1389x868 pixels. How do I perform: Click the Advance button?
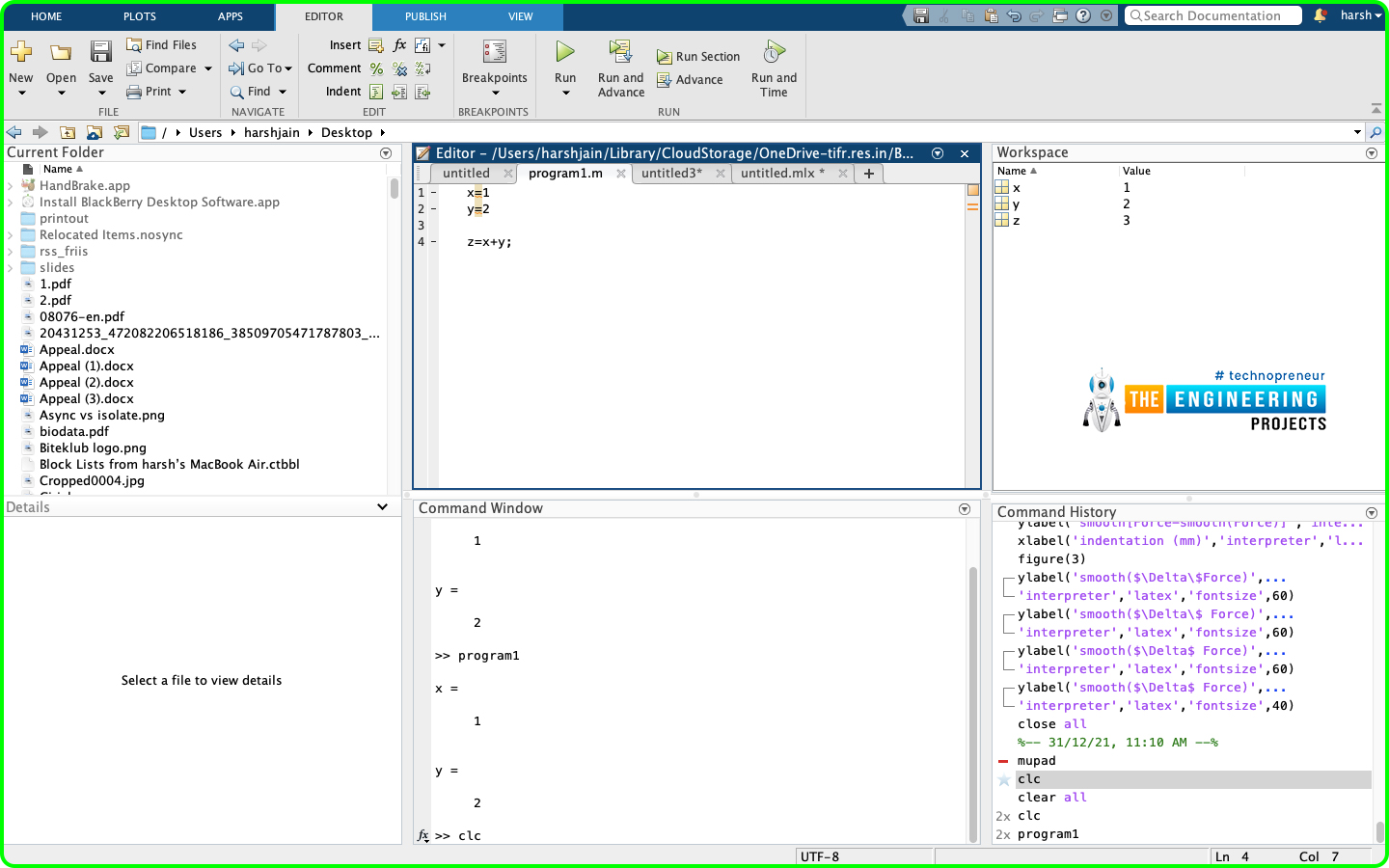(x=692, y=80)
